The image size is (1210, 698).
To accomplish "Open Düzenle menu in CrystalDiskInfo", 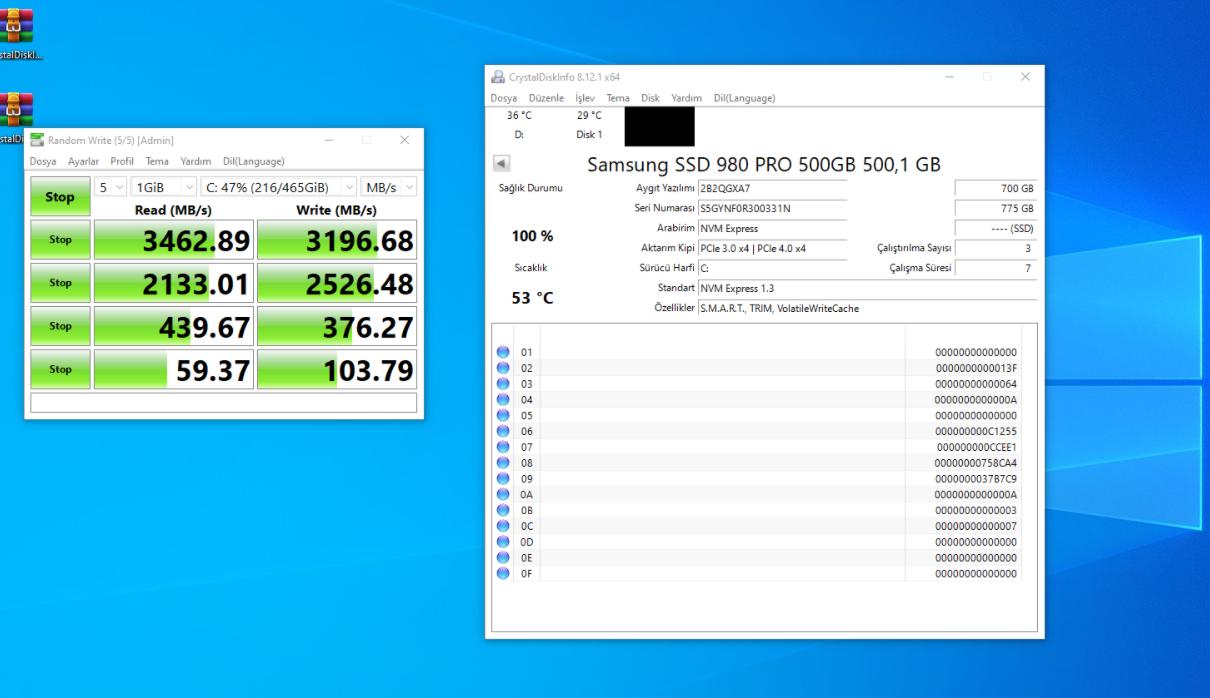I will click(x=546, y=98).
